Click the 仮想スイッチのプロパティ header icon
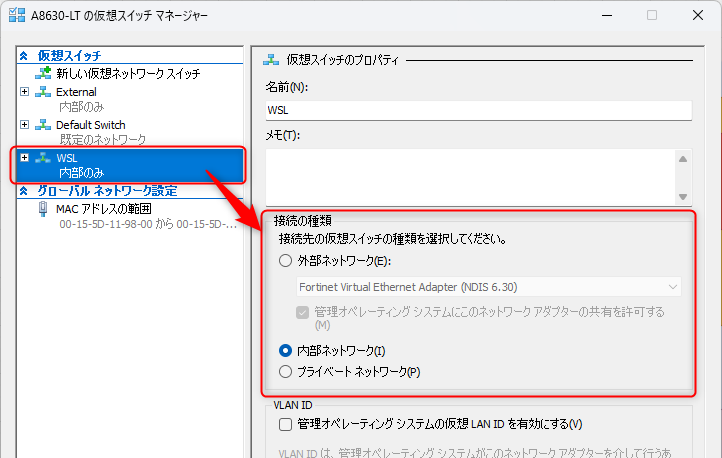This screenshot has width=722, height=458. (271, 59)
